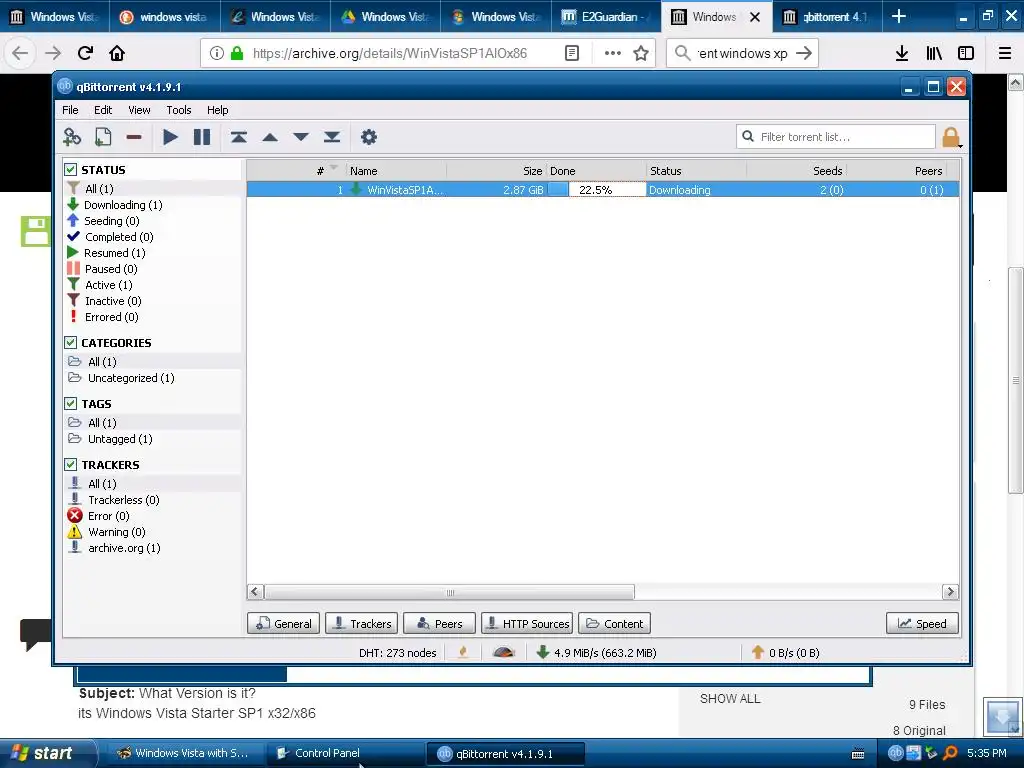Bookmark this page with star icon
Screen dimensions: 1024x768
641,53
